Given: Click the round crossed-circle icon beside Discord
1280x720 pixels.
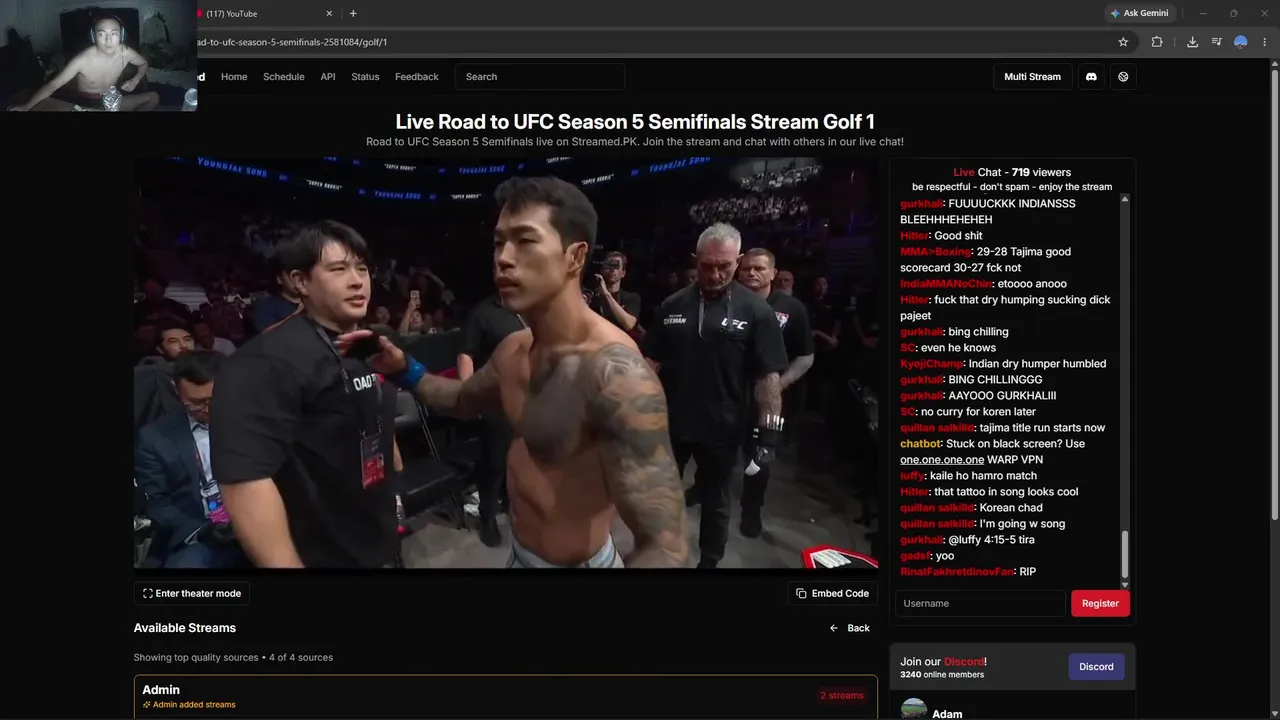Looking at the screenshot, I should coord(1123,77).
